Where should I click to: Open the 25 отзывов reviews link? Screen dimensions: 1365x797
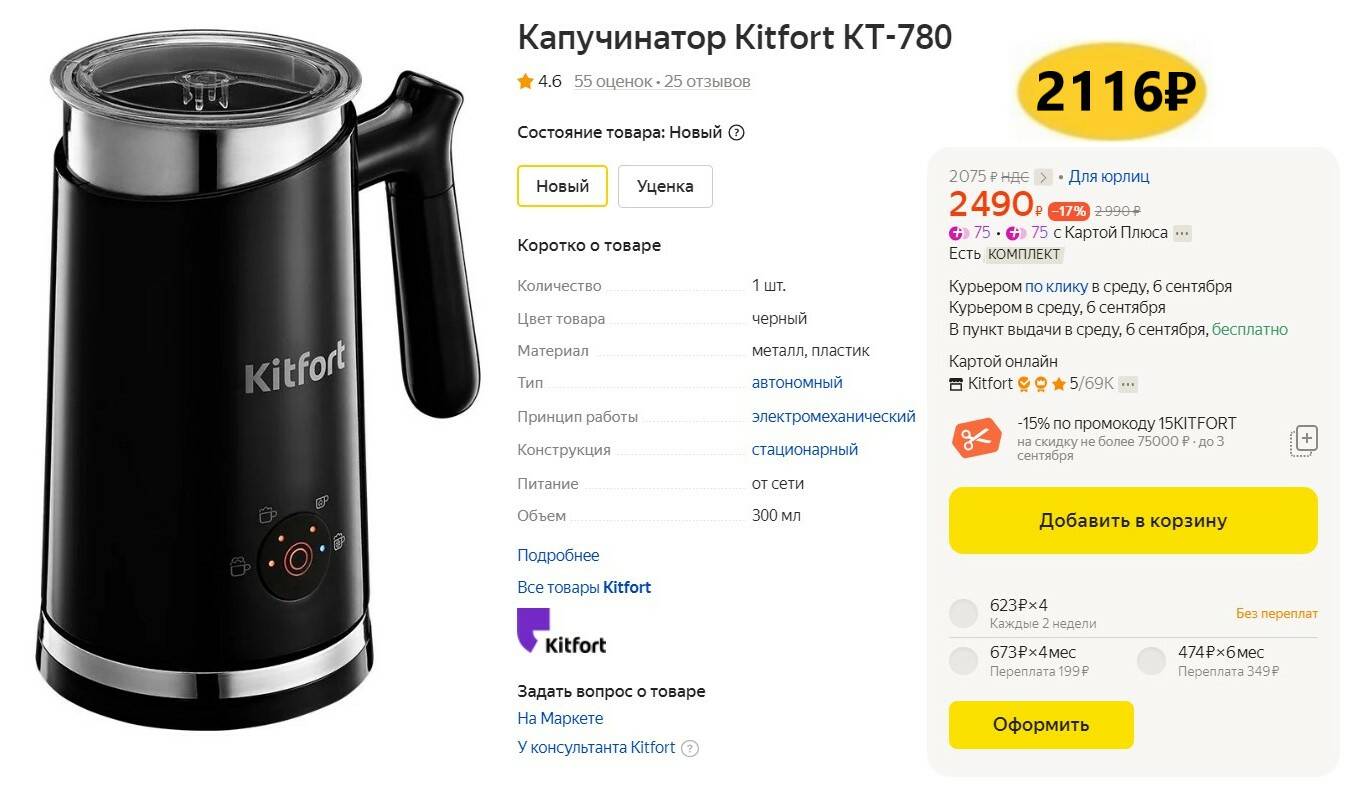pos(707,82)
